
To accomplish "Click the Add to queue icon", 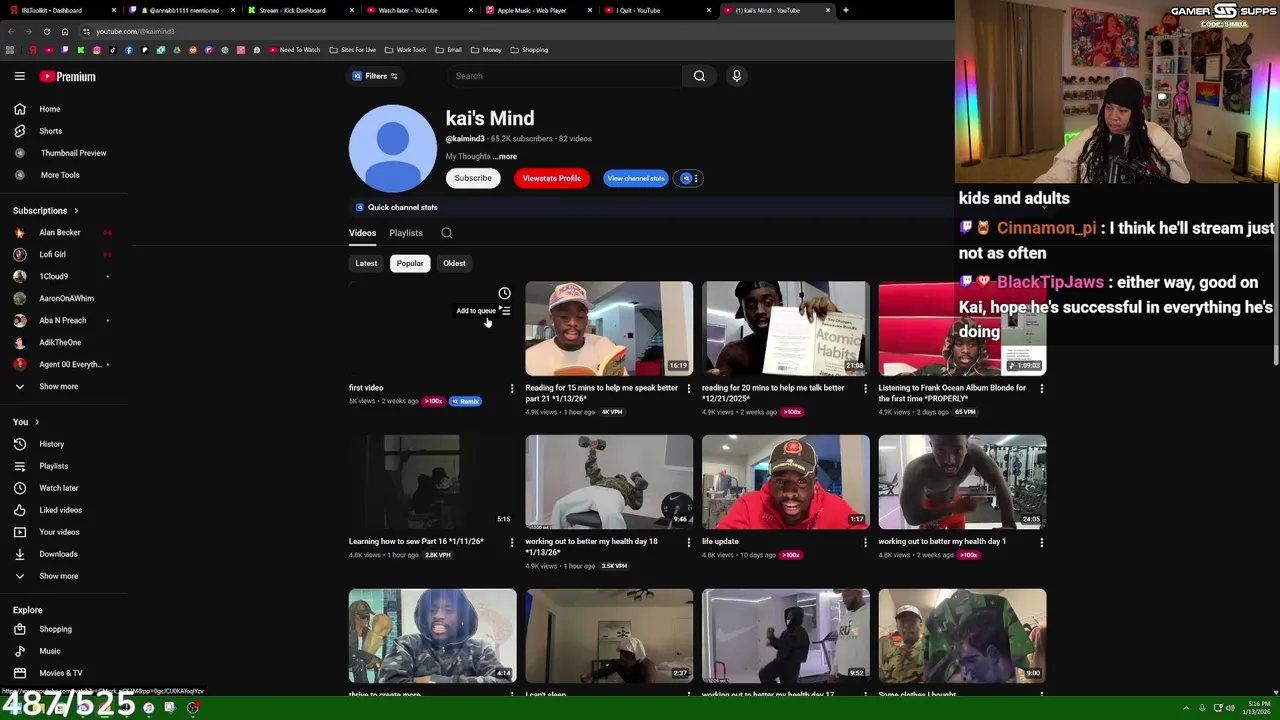I will (x=505, y=311).
